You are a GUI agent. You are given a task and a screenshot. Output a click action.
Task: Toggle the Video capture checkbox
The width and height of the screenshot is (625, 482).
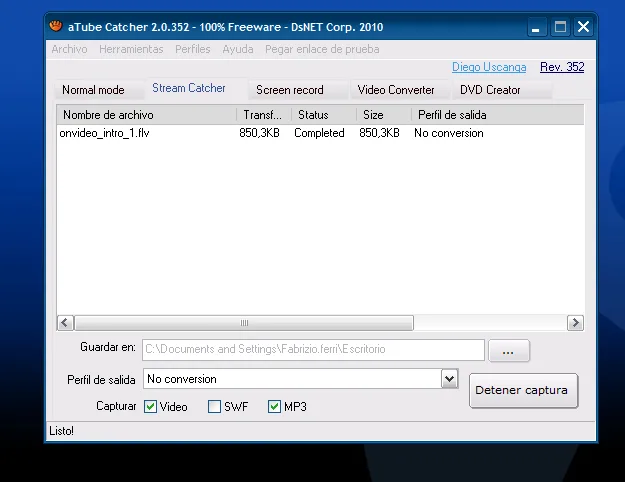click(150, 407)
